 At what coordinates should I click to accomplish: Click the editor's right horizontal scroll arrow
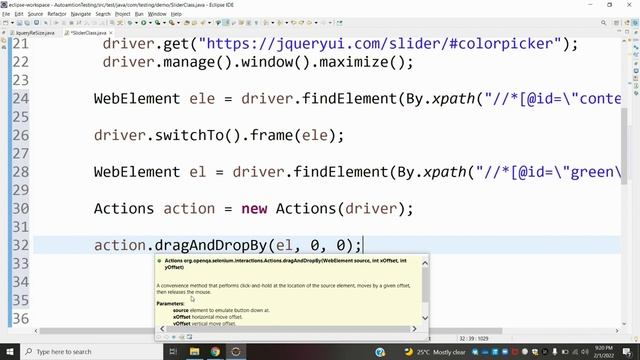click(617, 331)
